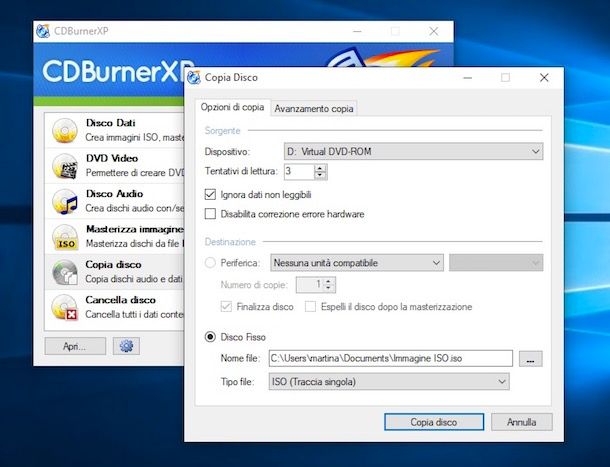Toggle the Finalizza disco checkbox
This screenshot has width=610, height=467.
click(x=226, y=306)
